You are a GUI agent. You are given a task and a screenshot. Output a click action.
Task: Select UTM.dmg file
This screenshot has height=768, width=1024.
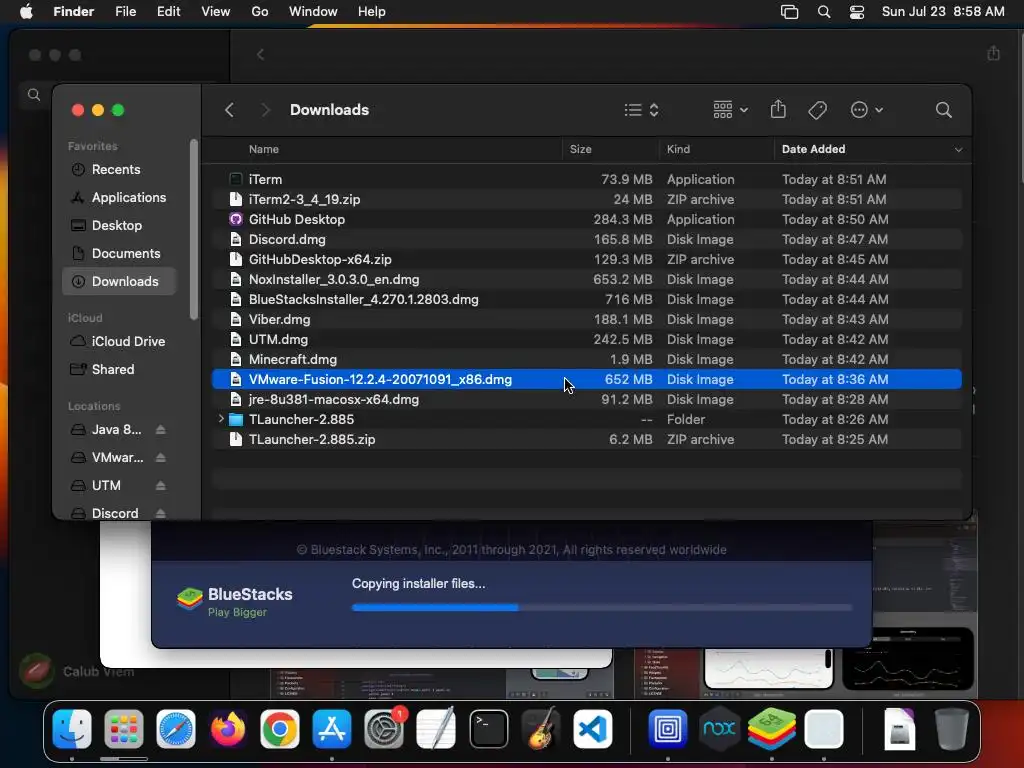pos(586,340)
